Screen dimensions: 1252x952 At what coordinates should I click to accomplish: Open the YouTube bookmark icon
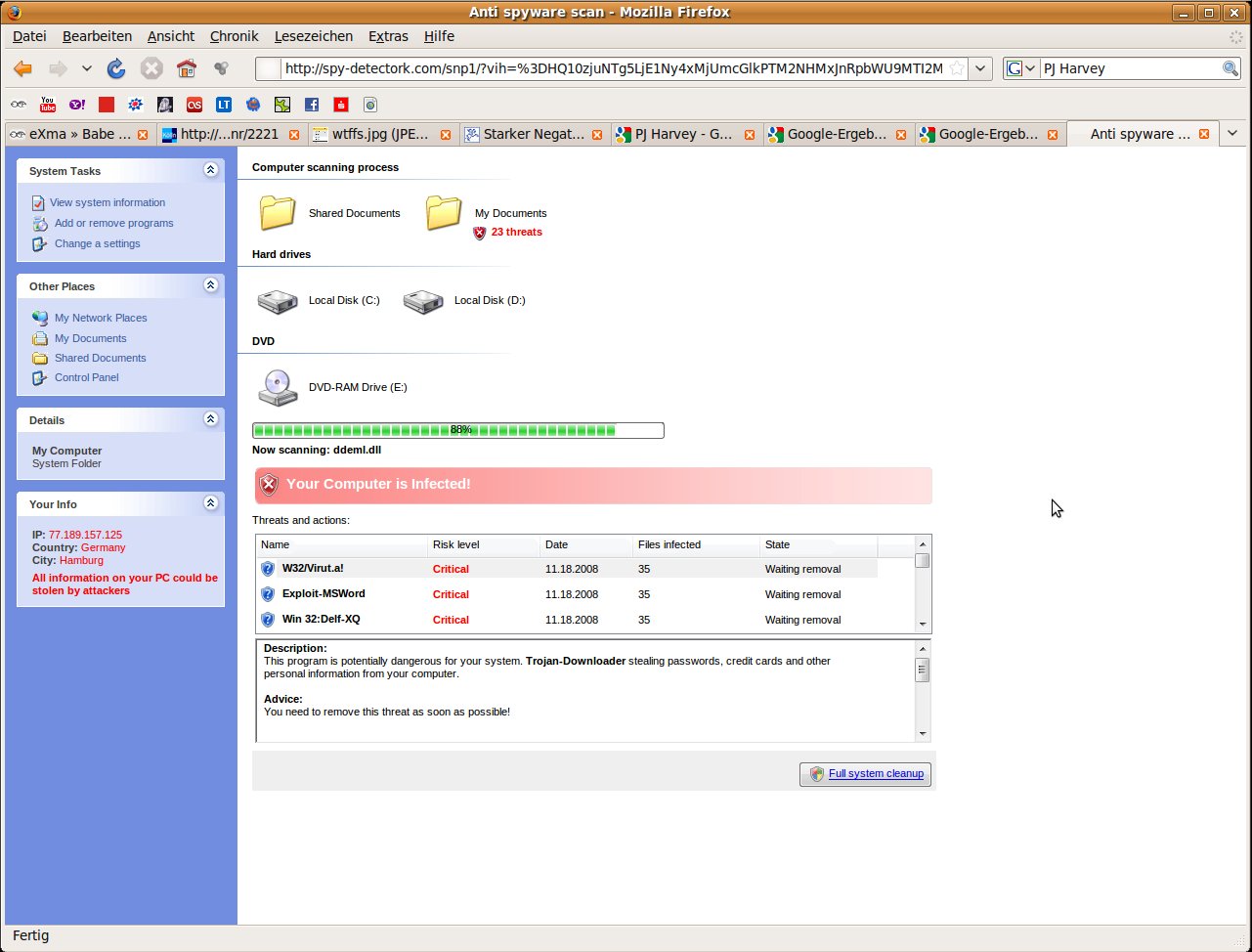(47, 104)
